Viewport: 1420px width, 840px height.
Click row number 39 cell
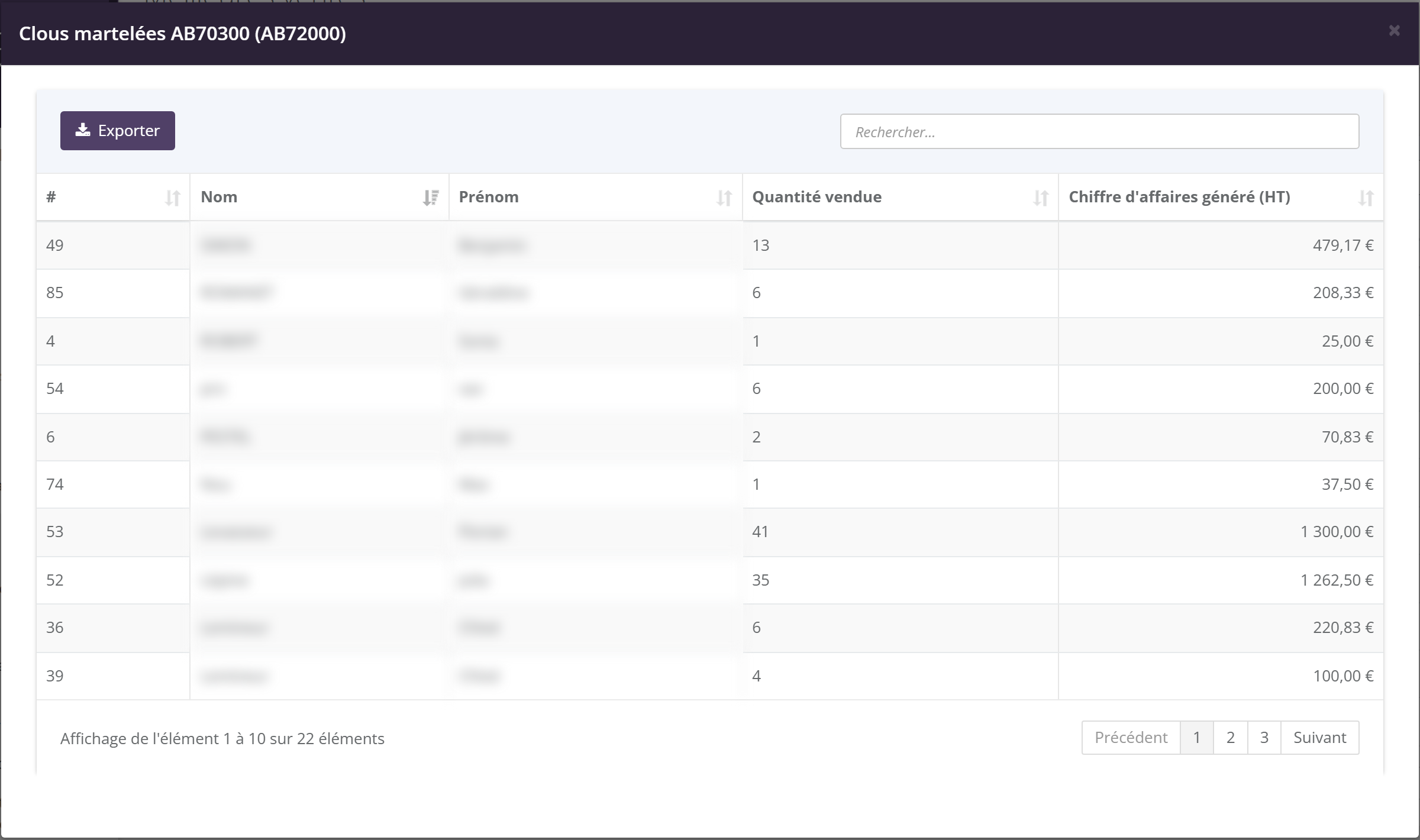coord(113,676)
